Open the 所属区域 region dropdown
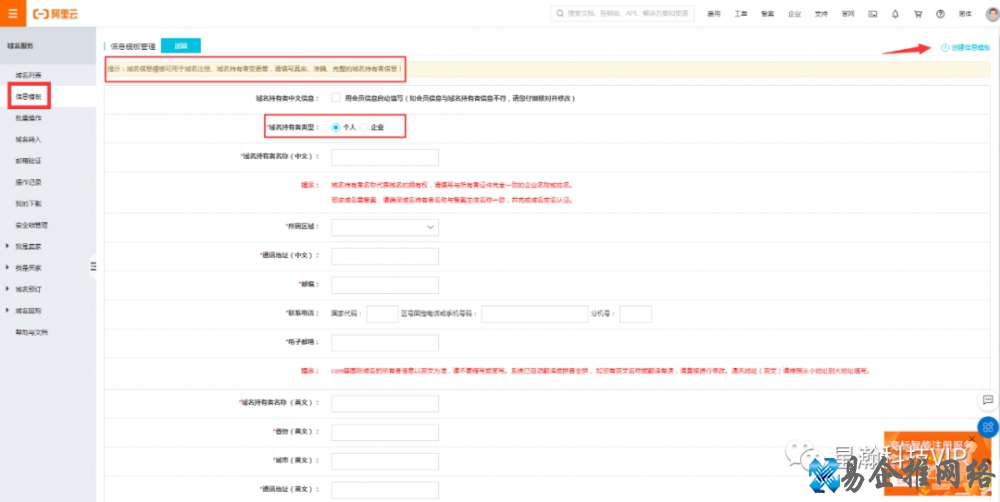 [385, 227]
